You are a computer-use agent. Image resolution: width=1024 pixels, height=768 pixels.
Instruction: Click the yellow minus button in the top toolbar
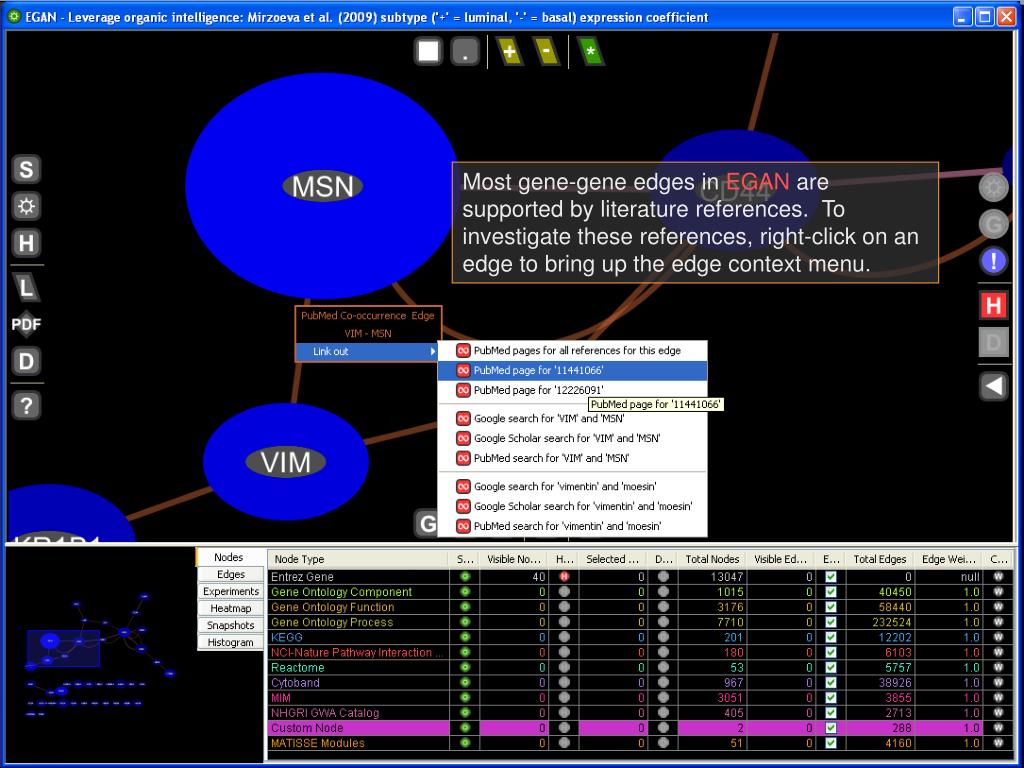(x=546, y=51)
